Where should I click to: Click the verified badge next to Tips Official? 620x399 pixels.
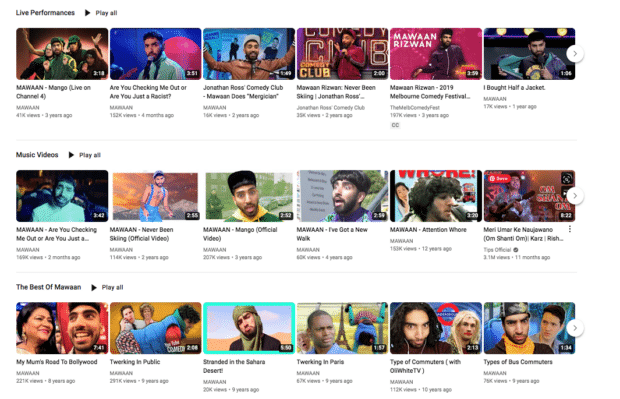[516, 250]
